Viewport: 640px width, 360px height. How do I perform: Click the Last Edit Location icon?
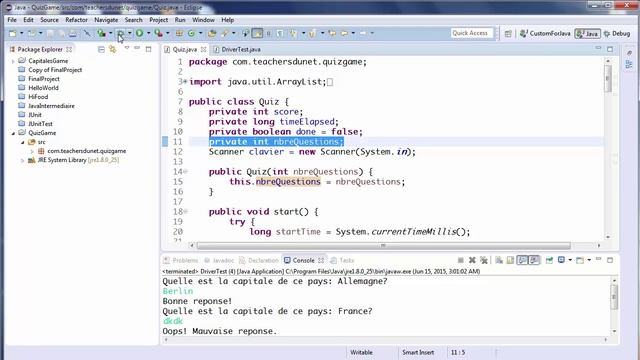pyautogui.click(x=332, y=33)
